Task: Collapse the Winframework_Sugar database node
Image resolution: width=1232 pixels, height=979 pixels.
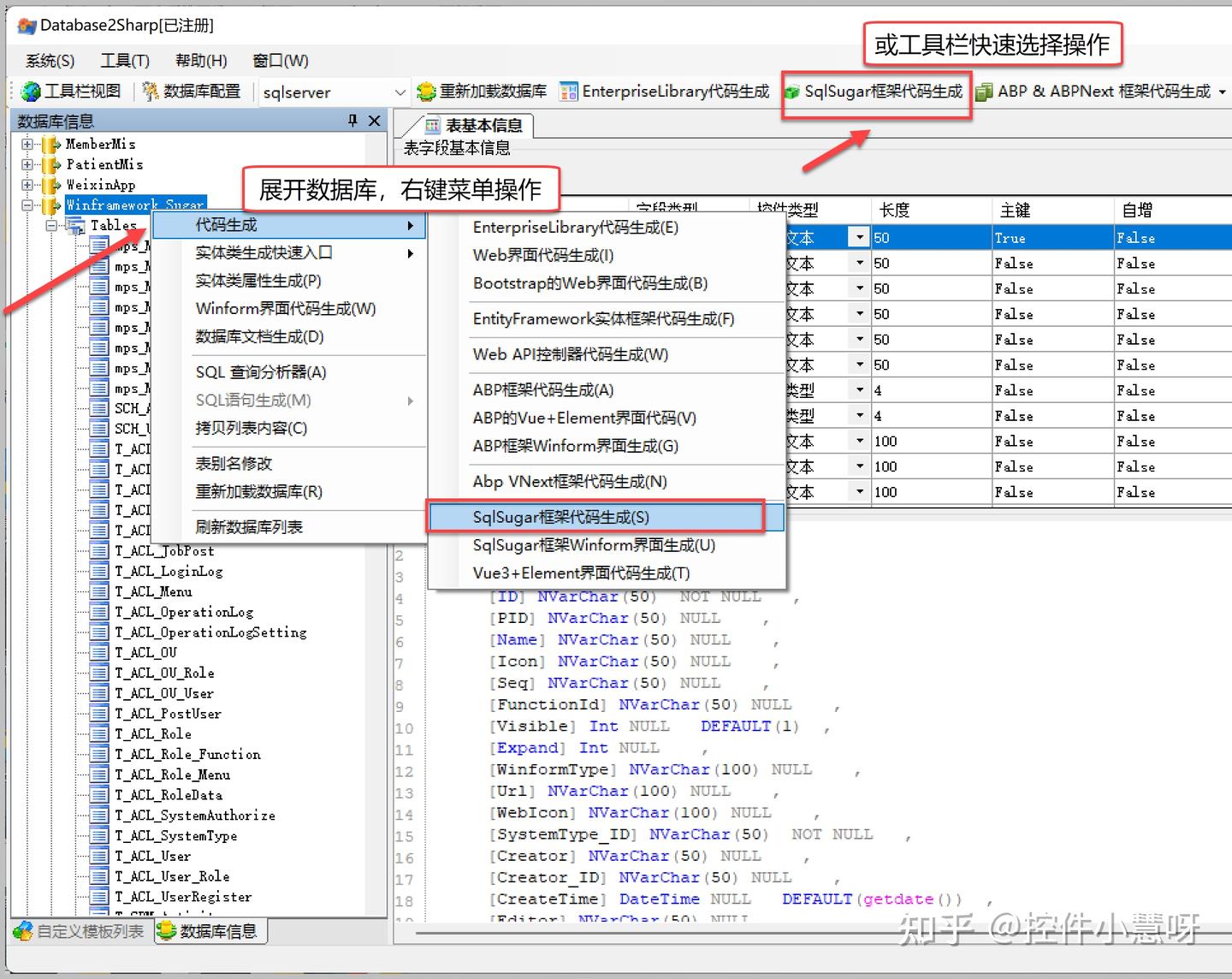Action: (27, 205)
